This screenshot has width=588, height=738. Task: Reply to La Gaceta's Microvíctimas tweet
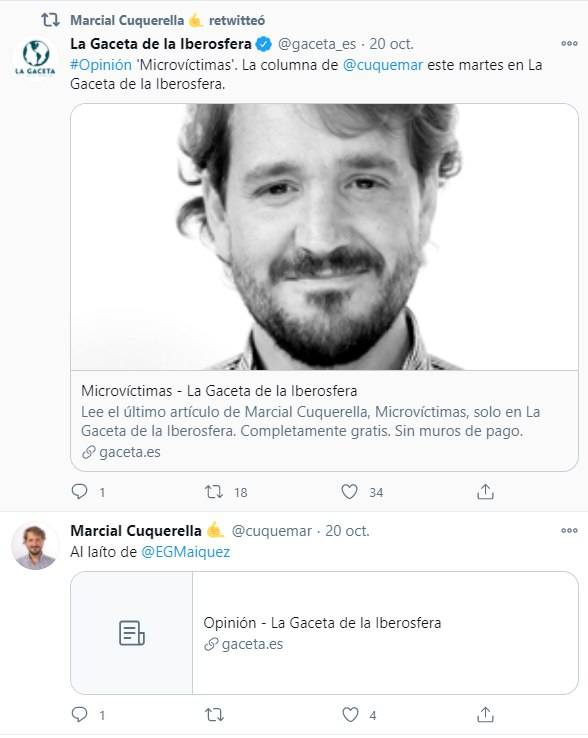(80, 492)
